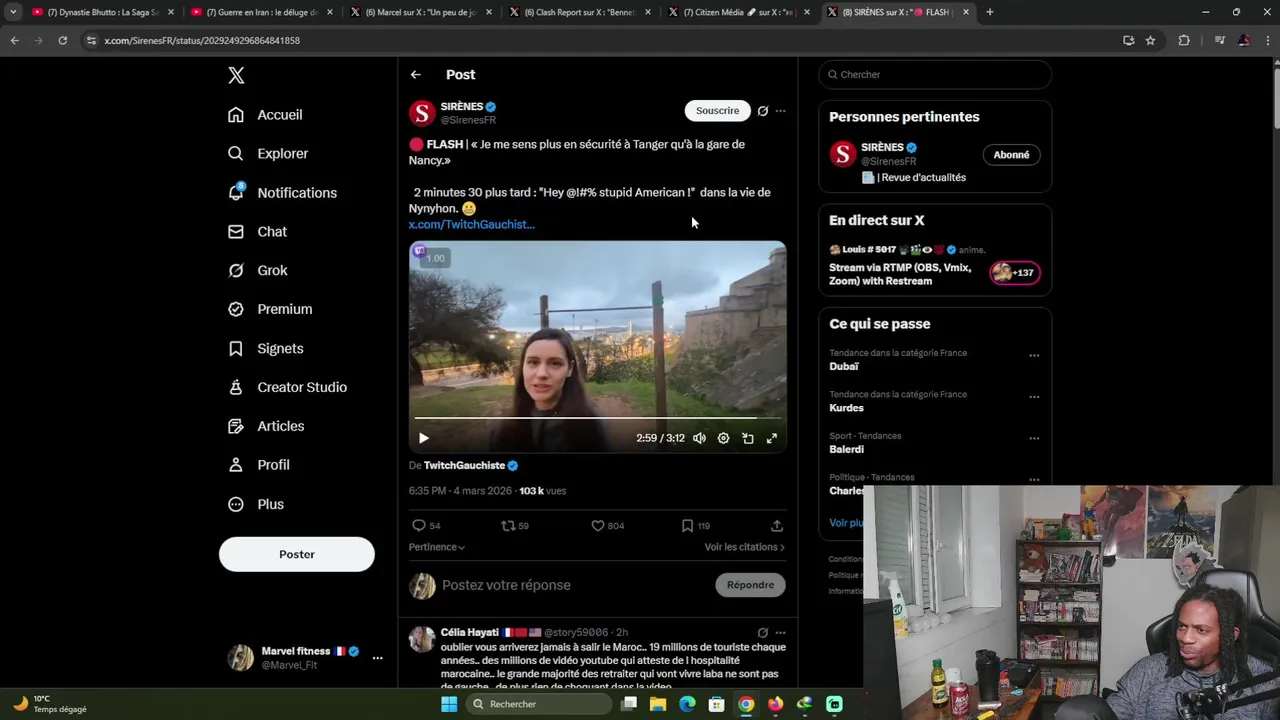The height and width of the screenshot is (720, 1280).
Task: Mute the video sound
Action: pyautogui.click(x=699, y=438)
